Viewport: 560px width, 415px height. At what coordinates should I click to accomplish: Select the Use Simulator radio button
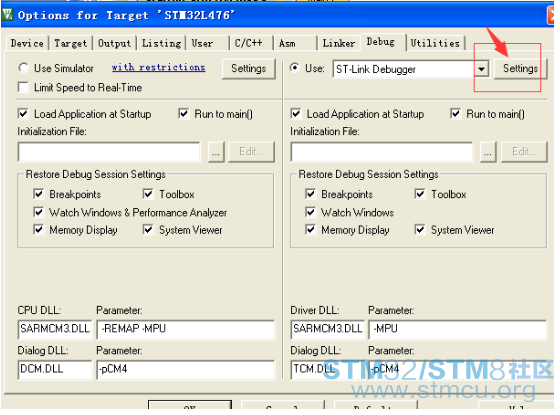pyautogui.click(x=24, y=68)
